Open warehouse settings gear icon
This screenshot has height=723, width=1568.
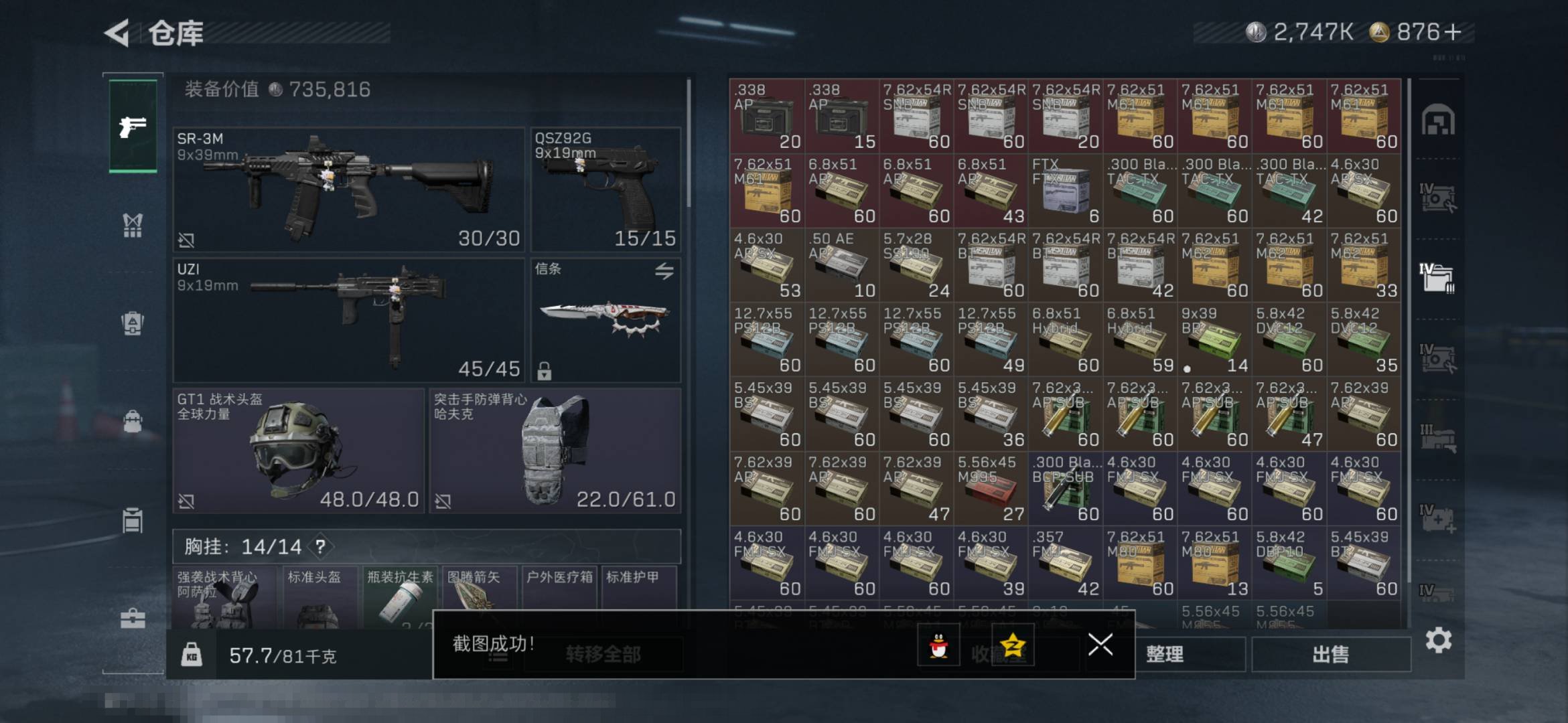pos(1438,641)
